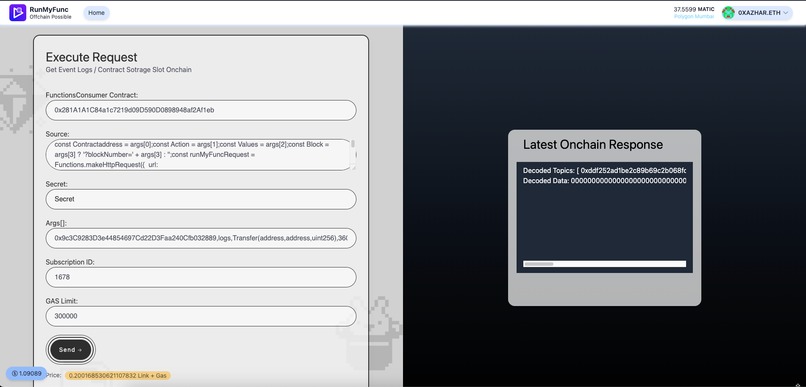
Task: Click the Subscription ID label
Action: point(70,262)
